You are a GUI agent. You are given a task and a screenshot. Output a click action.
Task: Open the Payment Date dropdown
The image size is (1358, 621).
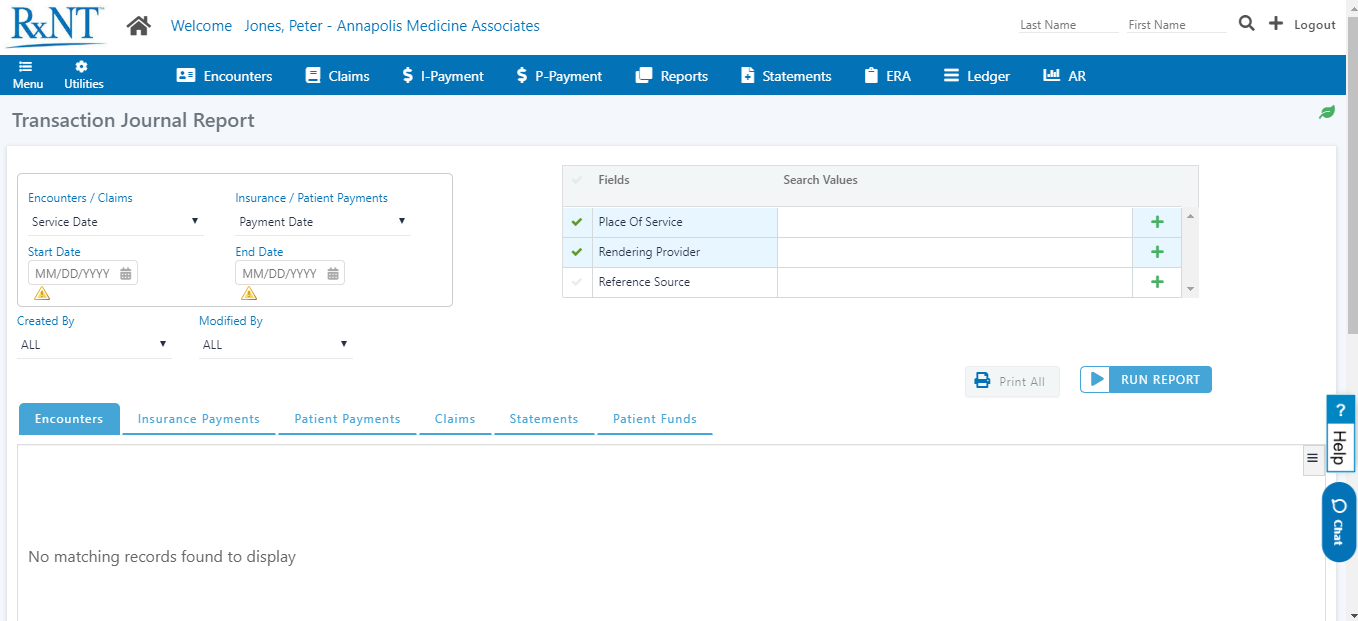pos(322,221)
